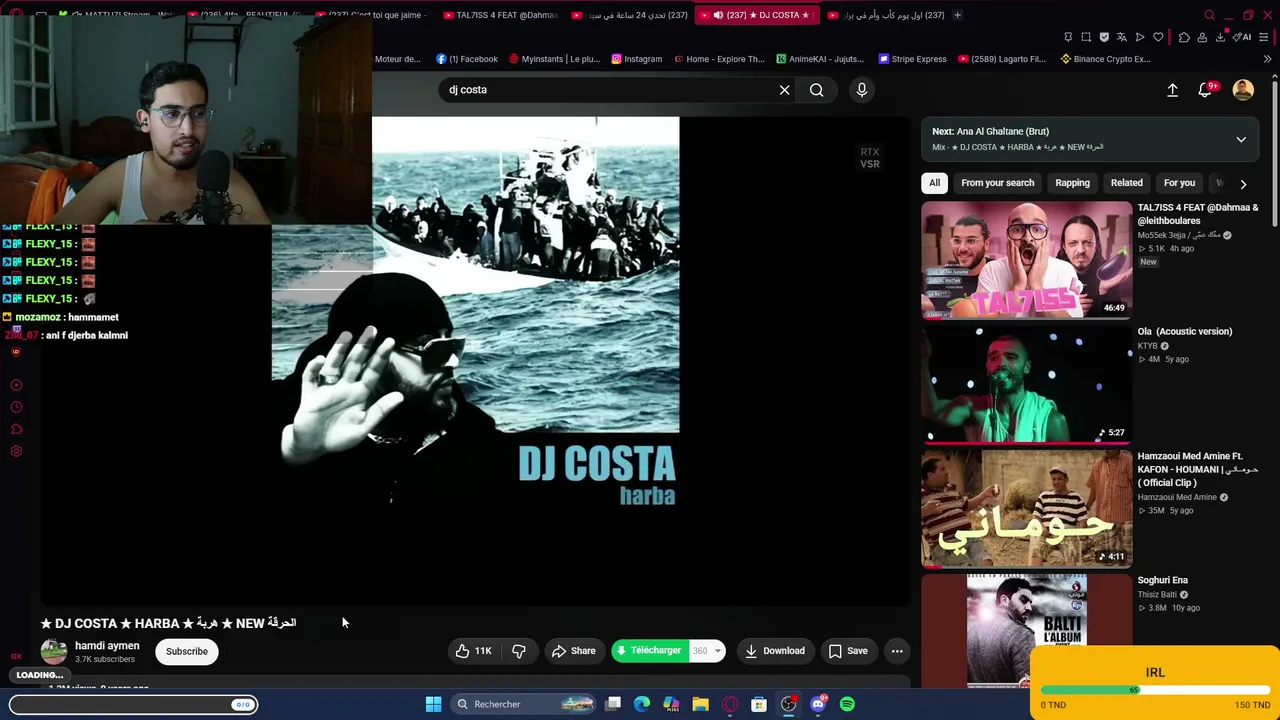Select the For you filter chip
Image resolution: width=1280 pixels, height=720 pixels.
[x=1179, y=183]
